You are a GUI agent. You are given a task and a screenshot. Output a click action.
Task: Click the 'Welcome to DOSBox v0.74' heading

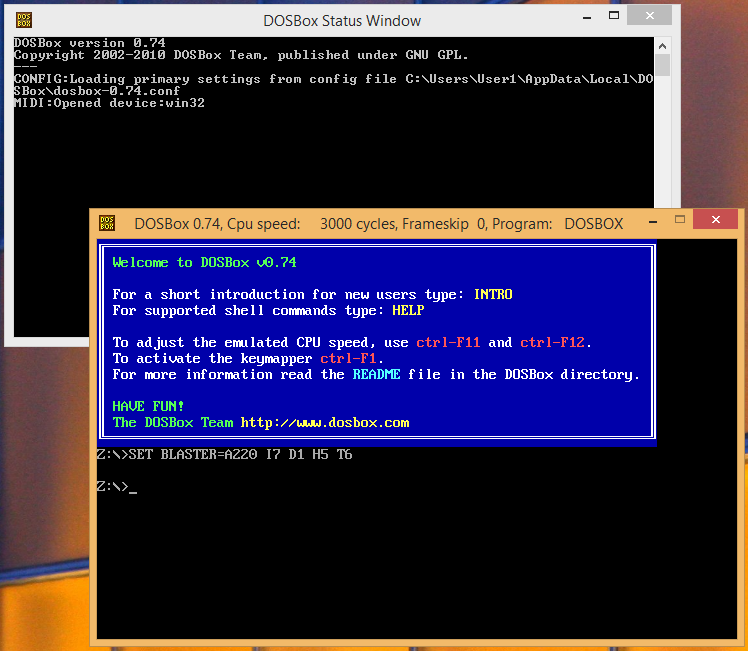(204, 262)
